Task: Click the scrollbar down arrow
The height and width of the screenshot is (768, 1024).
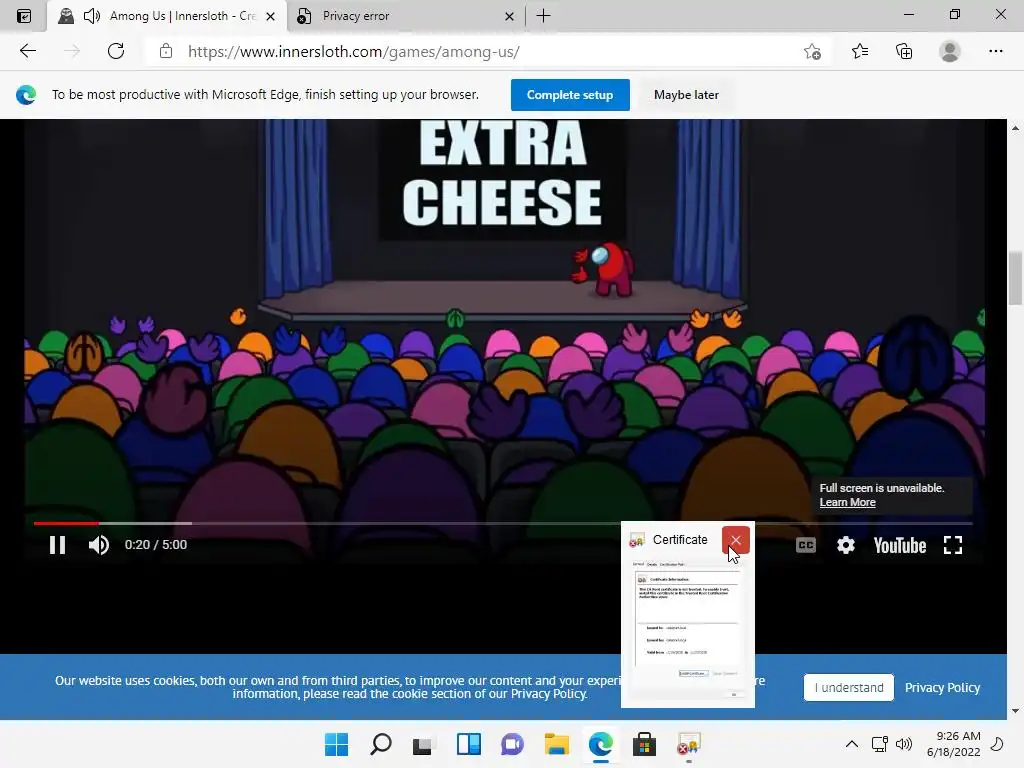Action: coord(1015,711)
